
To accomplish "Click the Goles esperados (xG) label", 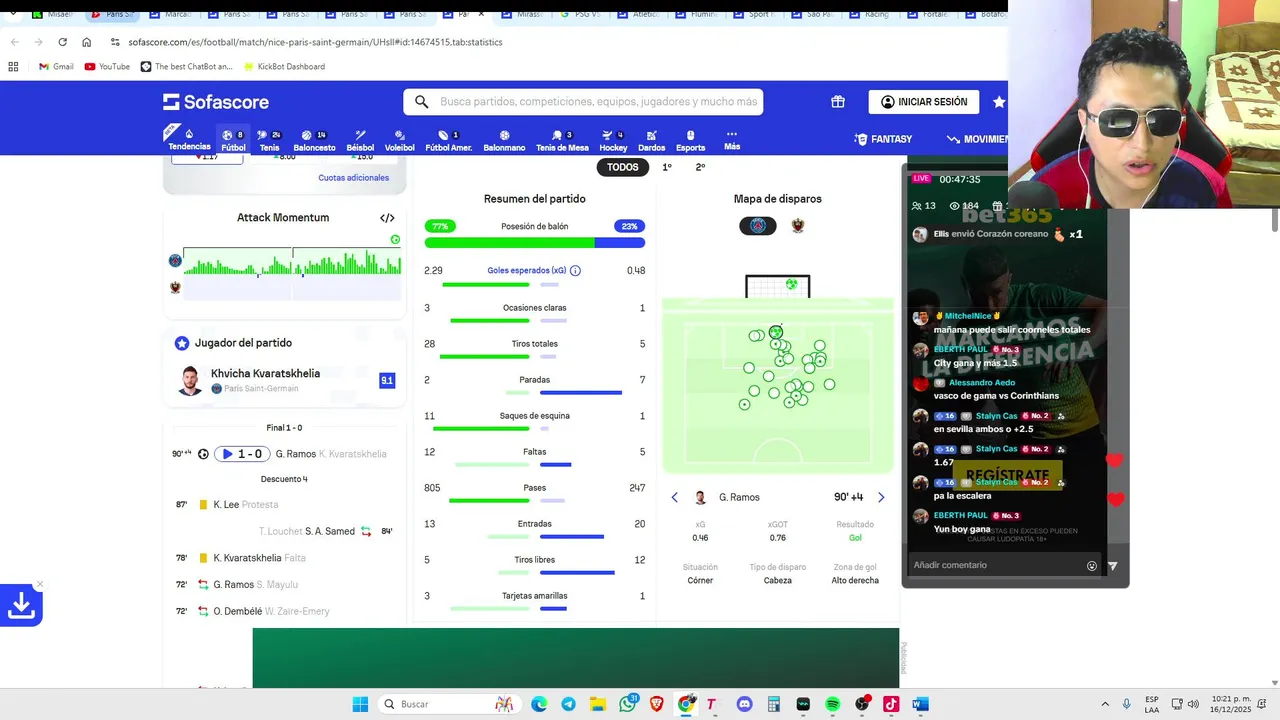I will [526, 271].
